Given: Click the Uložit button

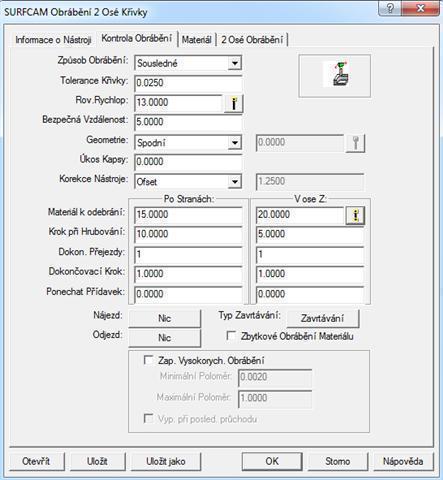Looking at the screenshot, I should click(97, 461).
